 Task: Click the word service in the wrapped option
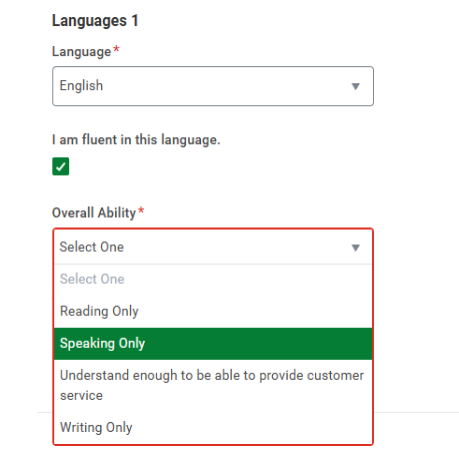point(81,396)
